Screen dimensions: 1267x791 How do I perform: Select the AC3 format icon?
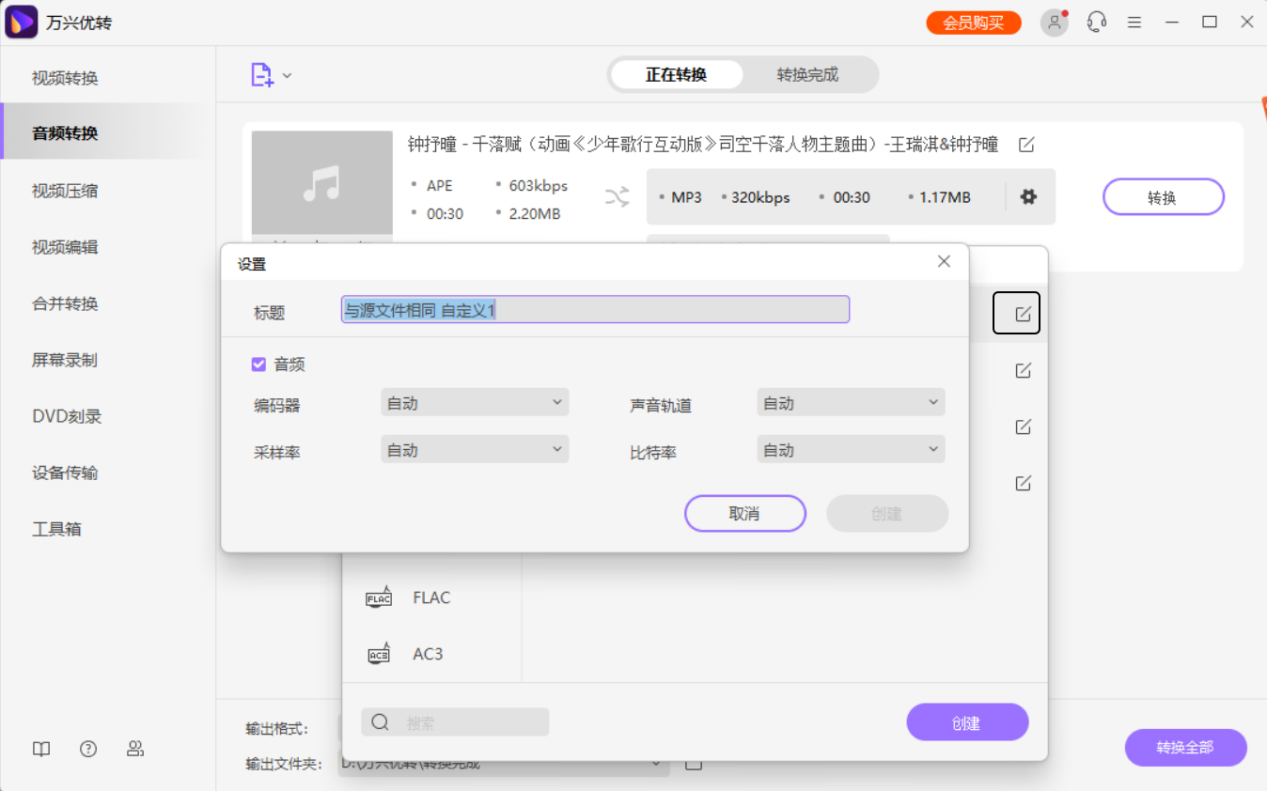tap(380, 653)
